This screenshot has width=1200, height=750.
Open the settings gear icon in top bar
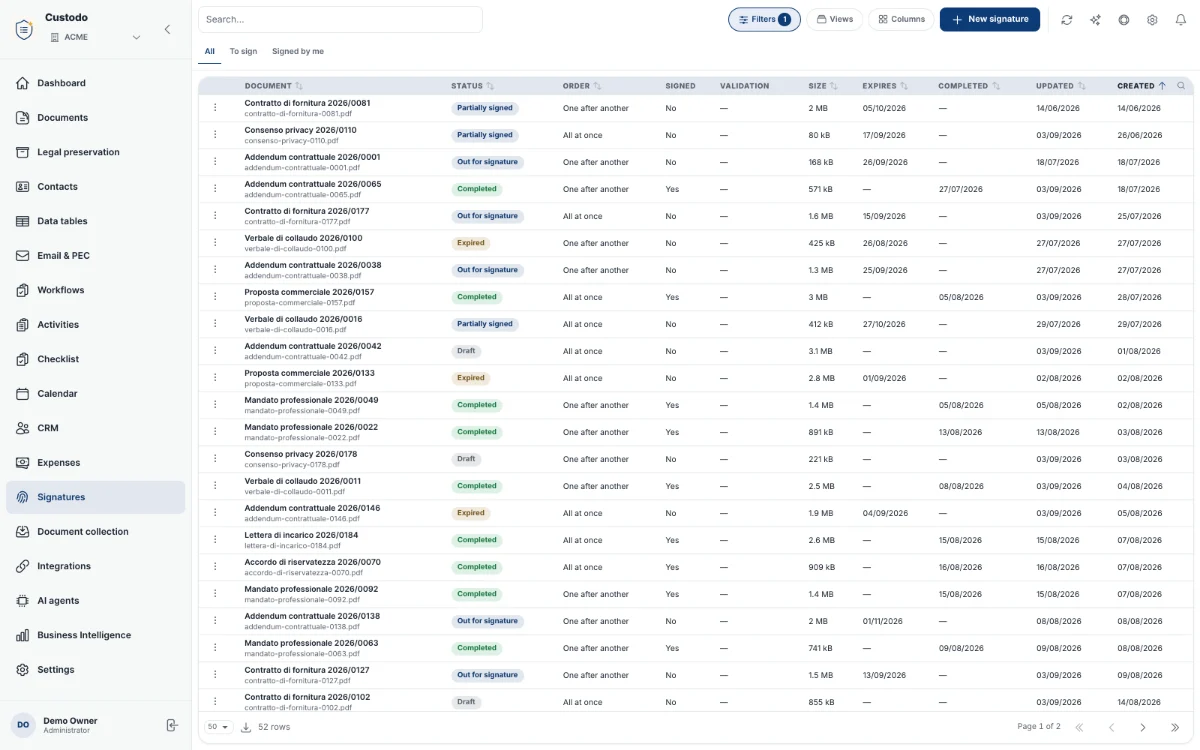[1152, 20]
